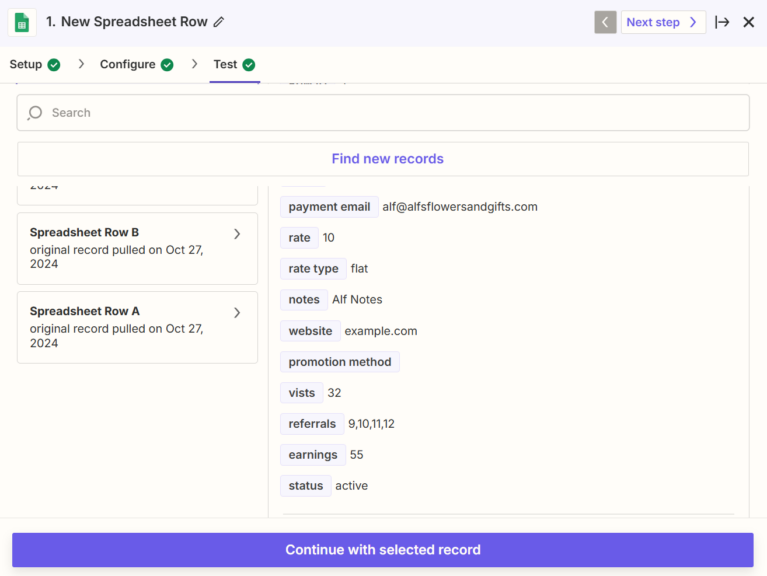
Task: Click the Alf Notes value
Action: (357, 300)
